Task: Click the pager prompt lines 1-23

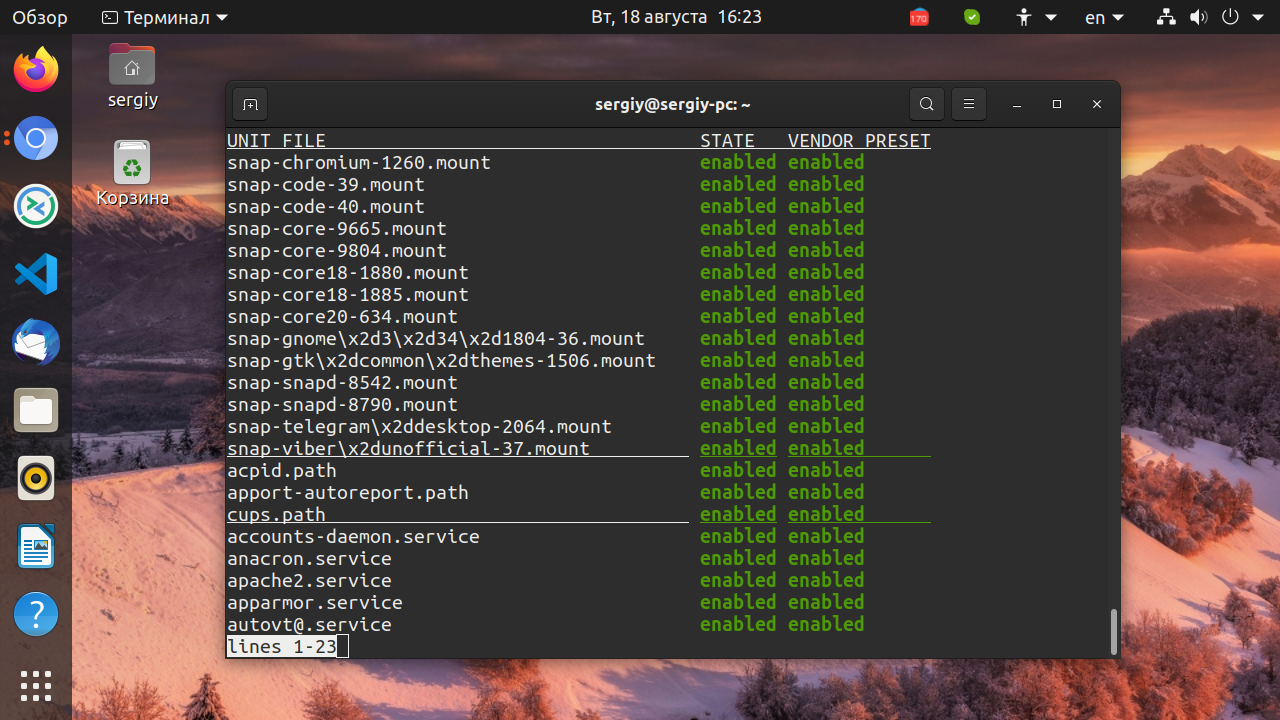Action: click(282, 646)
